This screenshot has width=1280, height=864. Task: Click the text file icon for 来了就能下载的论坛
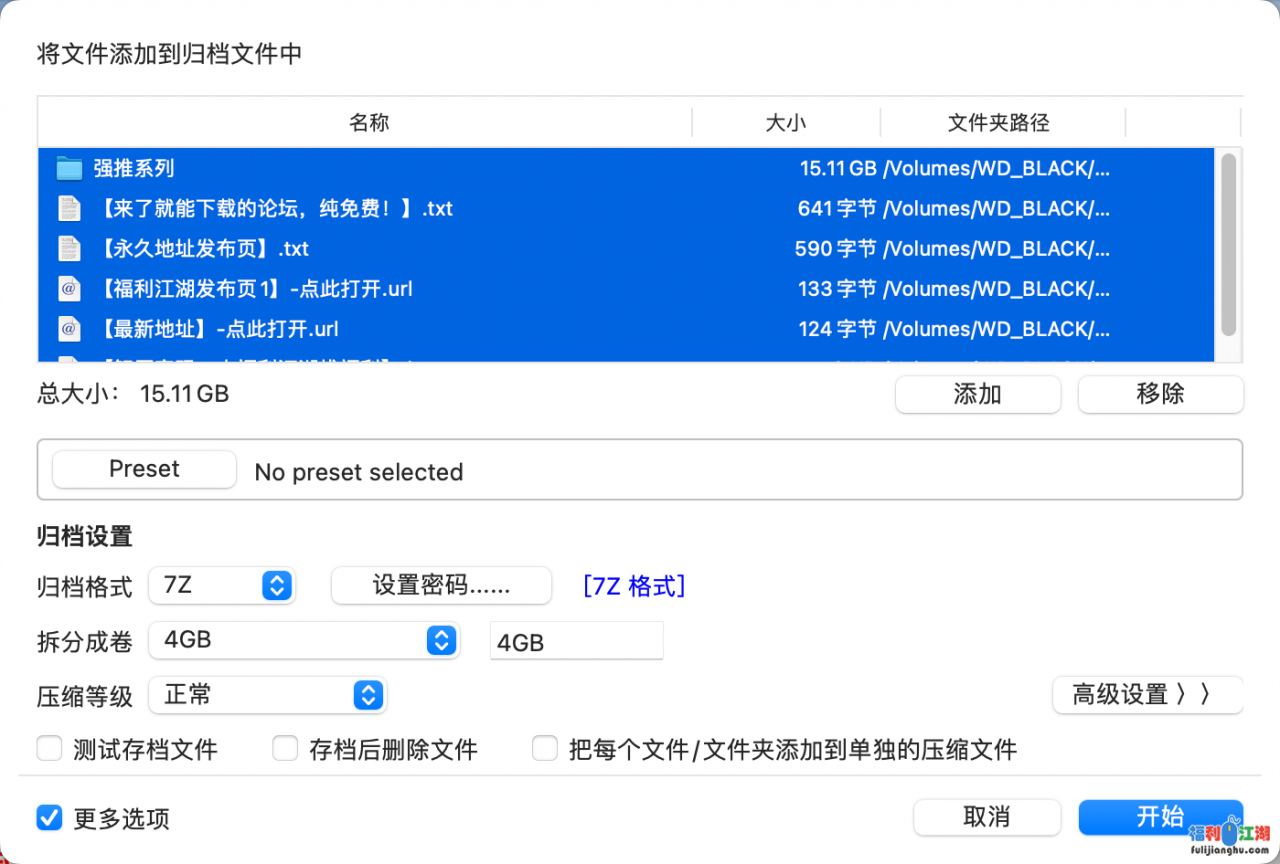(x=69, y=208)
